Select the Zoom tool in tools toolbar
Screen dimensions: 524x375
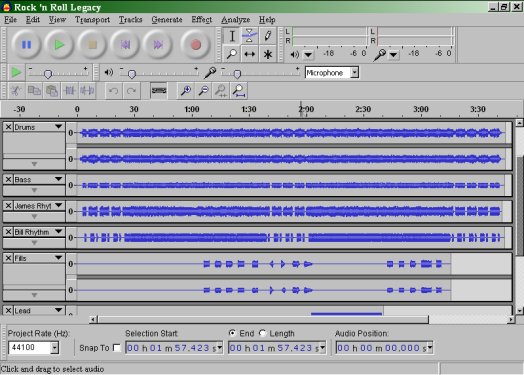point(232,54)
